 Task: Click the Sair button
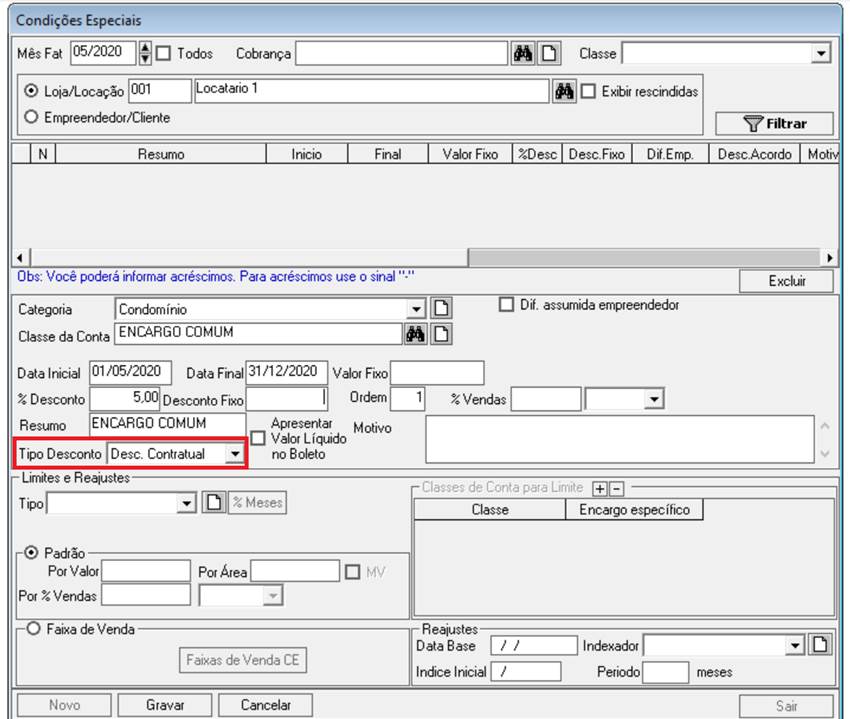[787, 705]
